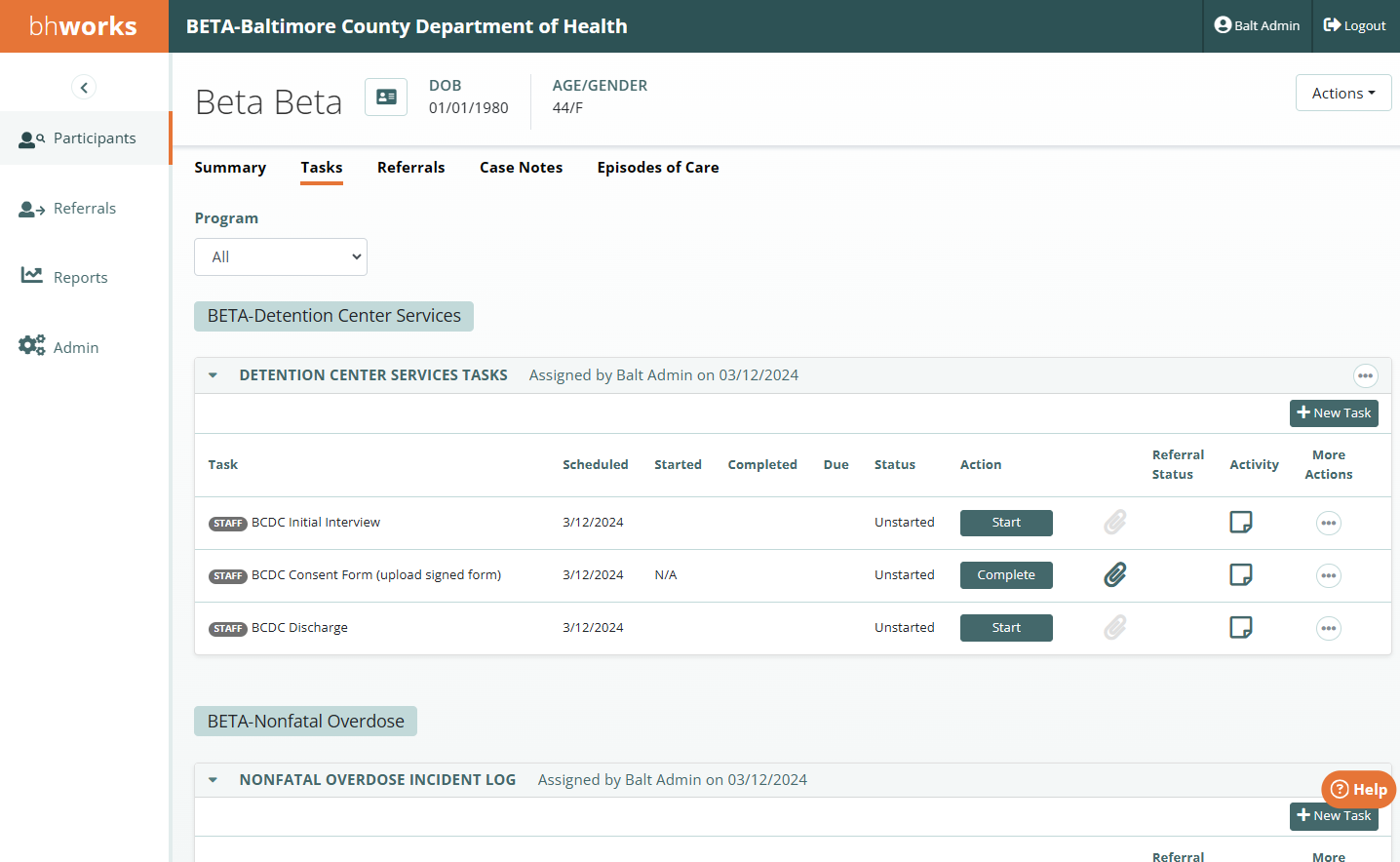Open the activity note for BCDC Initial Interview
1400x862 pixels.
1241,523
